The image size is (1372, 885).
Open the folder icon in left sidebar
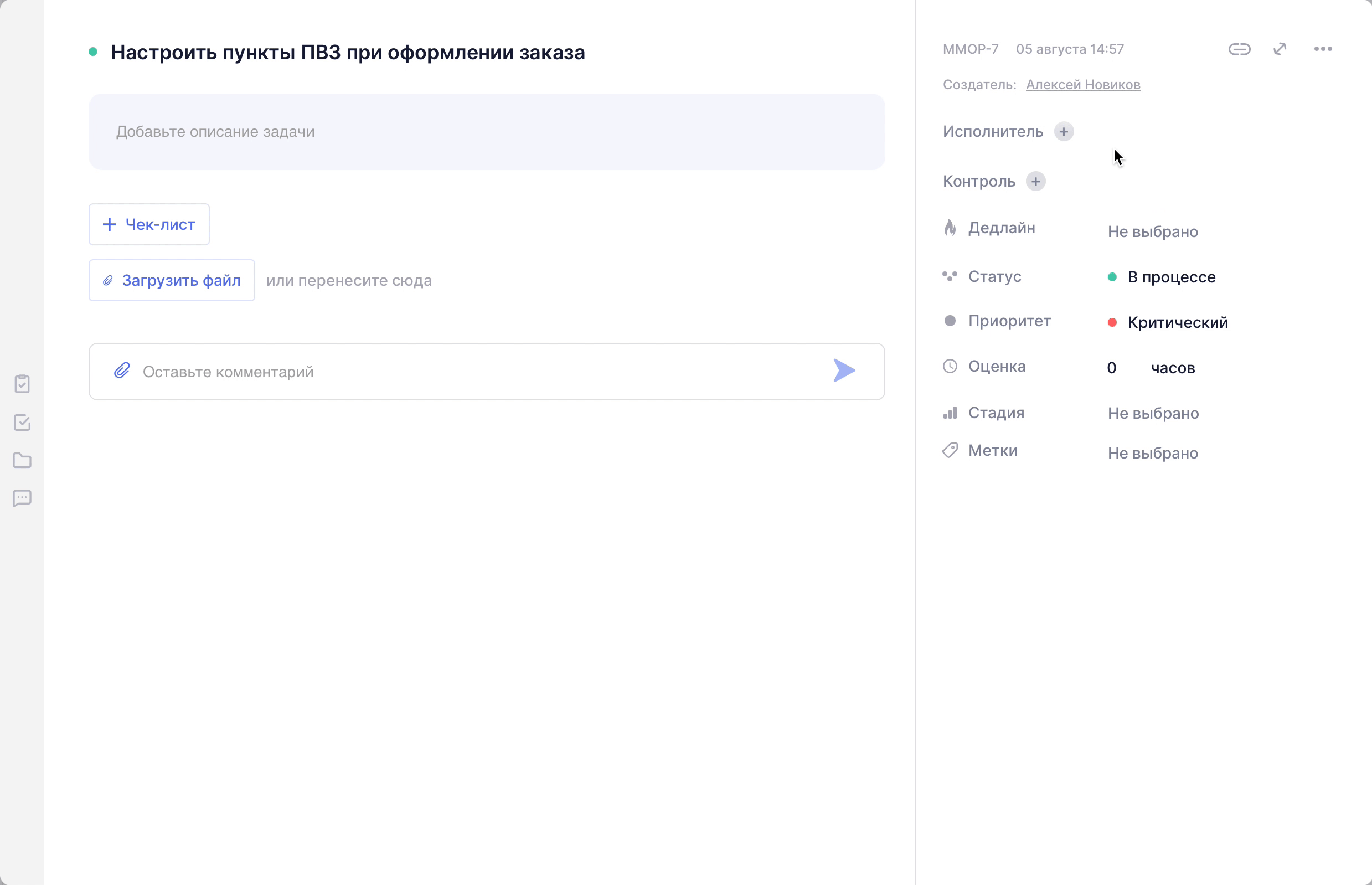(22, 460)
